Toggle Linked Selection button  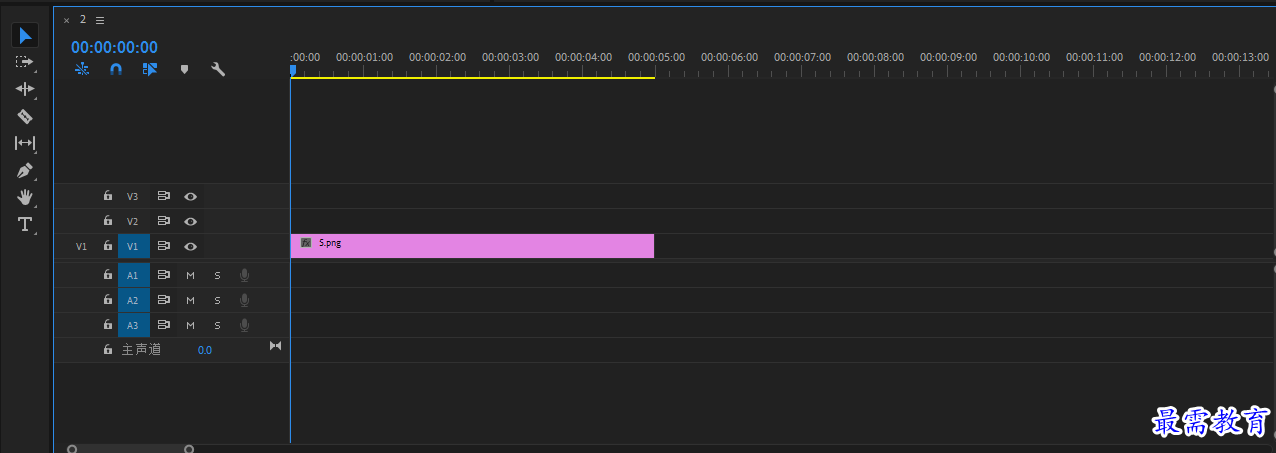coord(150,69)
